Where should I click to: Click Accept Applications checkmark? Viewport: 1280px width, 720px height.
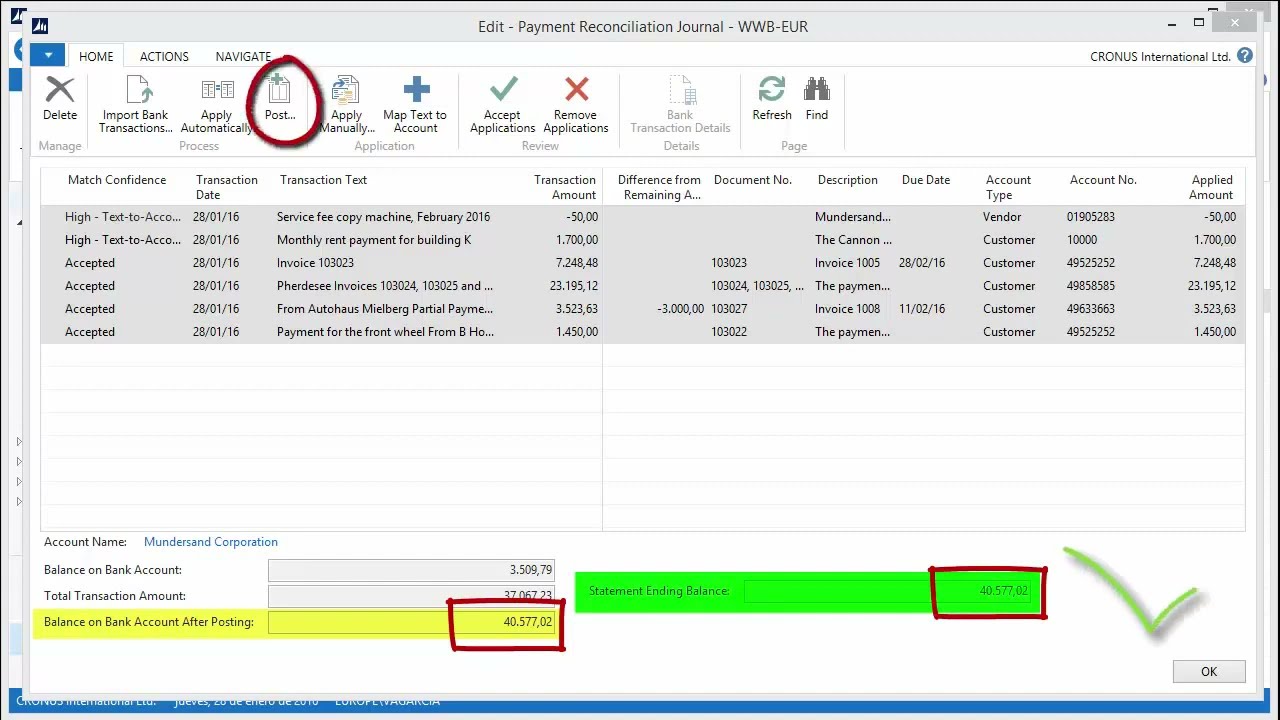[x=503, y=90]
